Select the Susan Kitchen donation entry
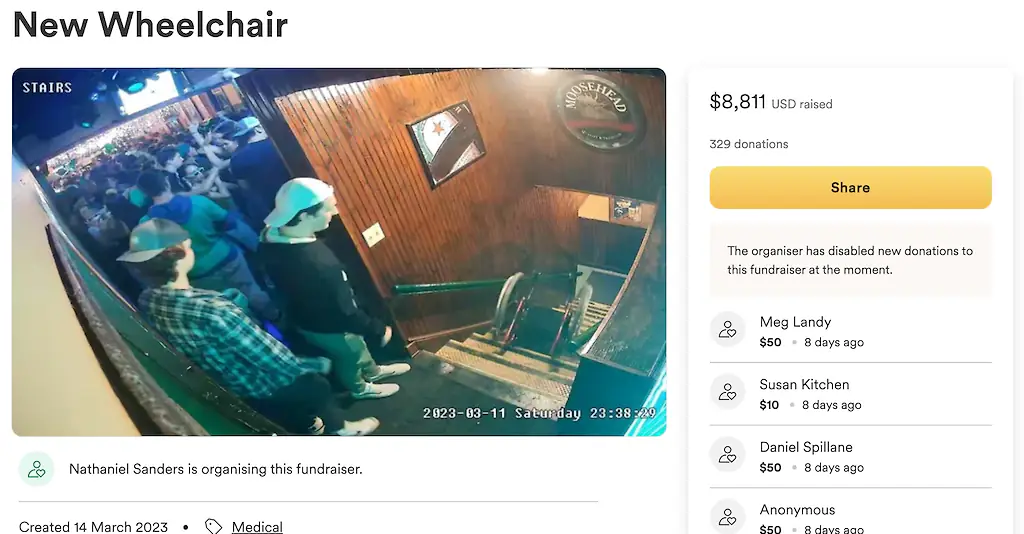Viewport: 1024px width, 534px height. [850, 394]
